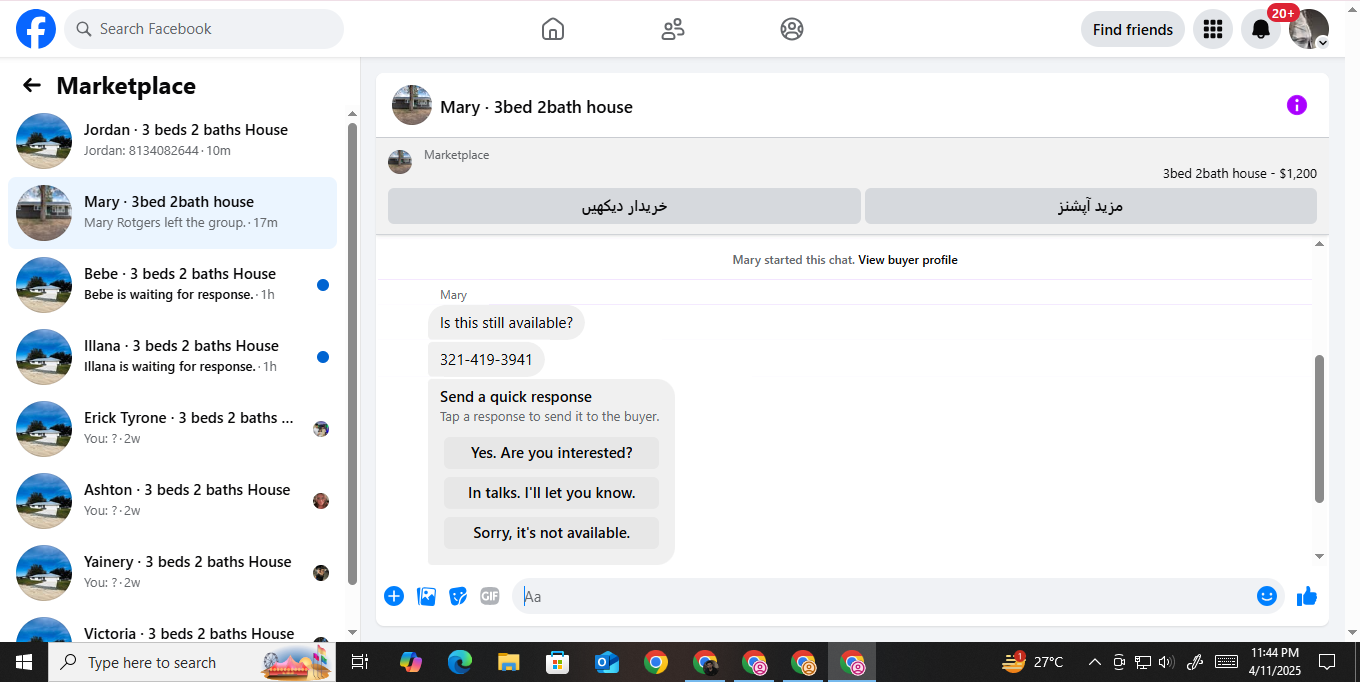Focus the Aa message input field
Image resolution: width=1360 pixels, height=682 pixels.
885,596
